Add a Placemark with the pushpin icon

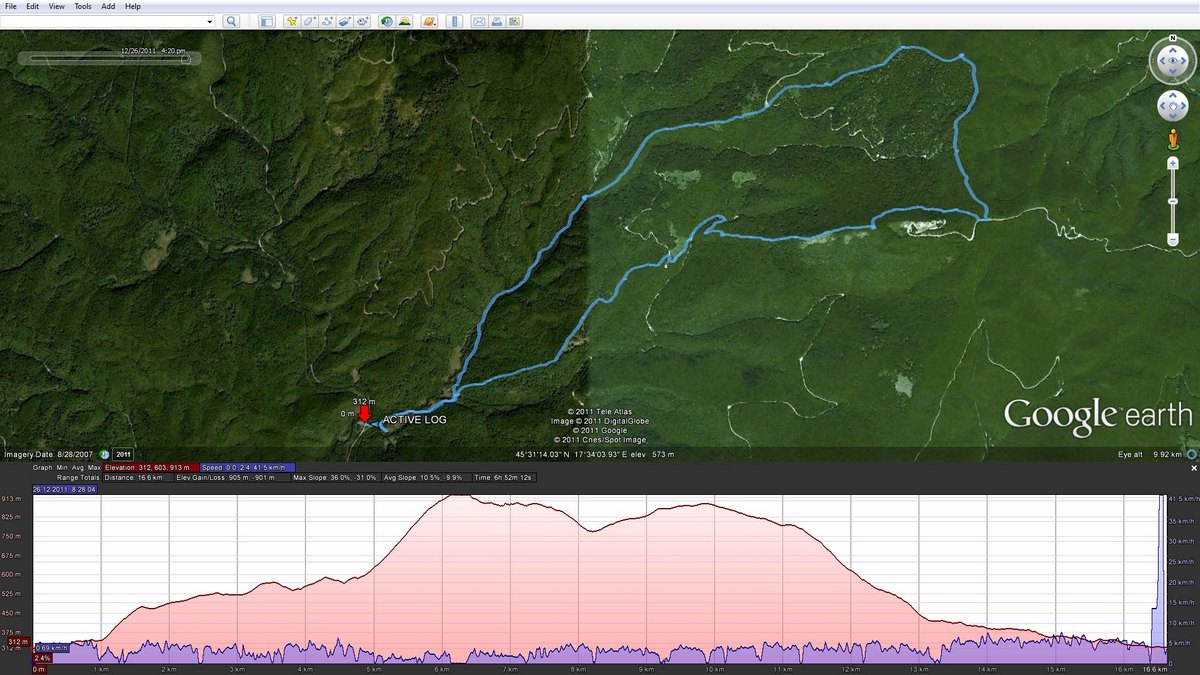point(291,20)
